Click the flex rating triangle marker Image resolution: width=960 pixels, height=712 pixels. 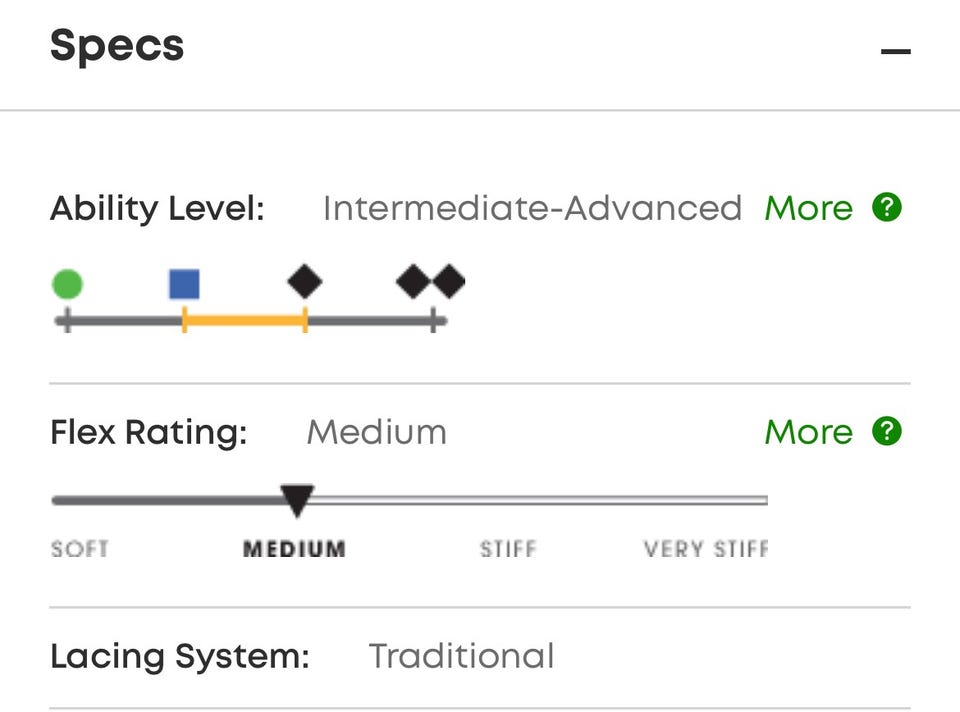point(296,499)
